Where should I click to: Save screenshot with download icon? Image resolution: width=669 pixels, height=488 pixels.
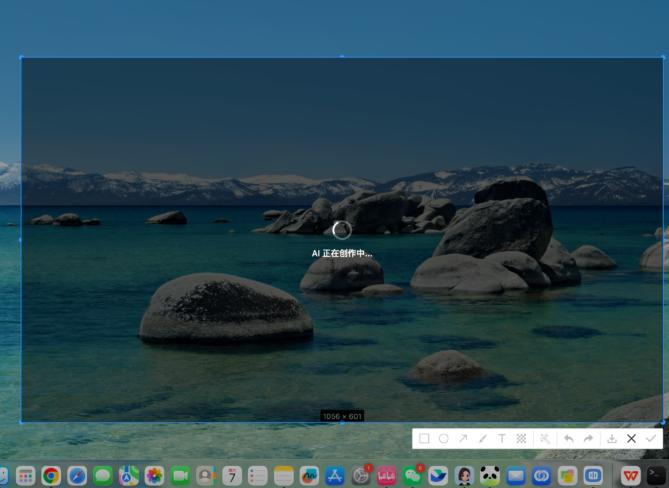click(612, 439)
